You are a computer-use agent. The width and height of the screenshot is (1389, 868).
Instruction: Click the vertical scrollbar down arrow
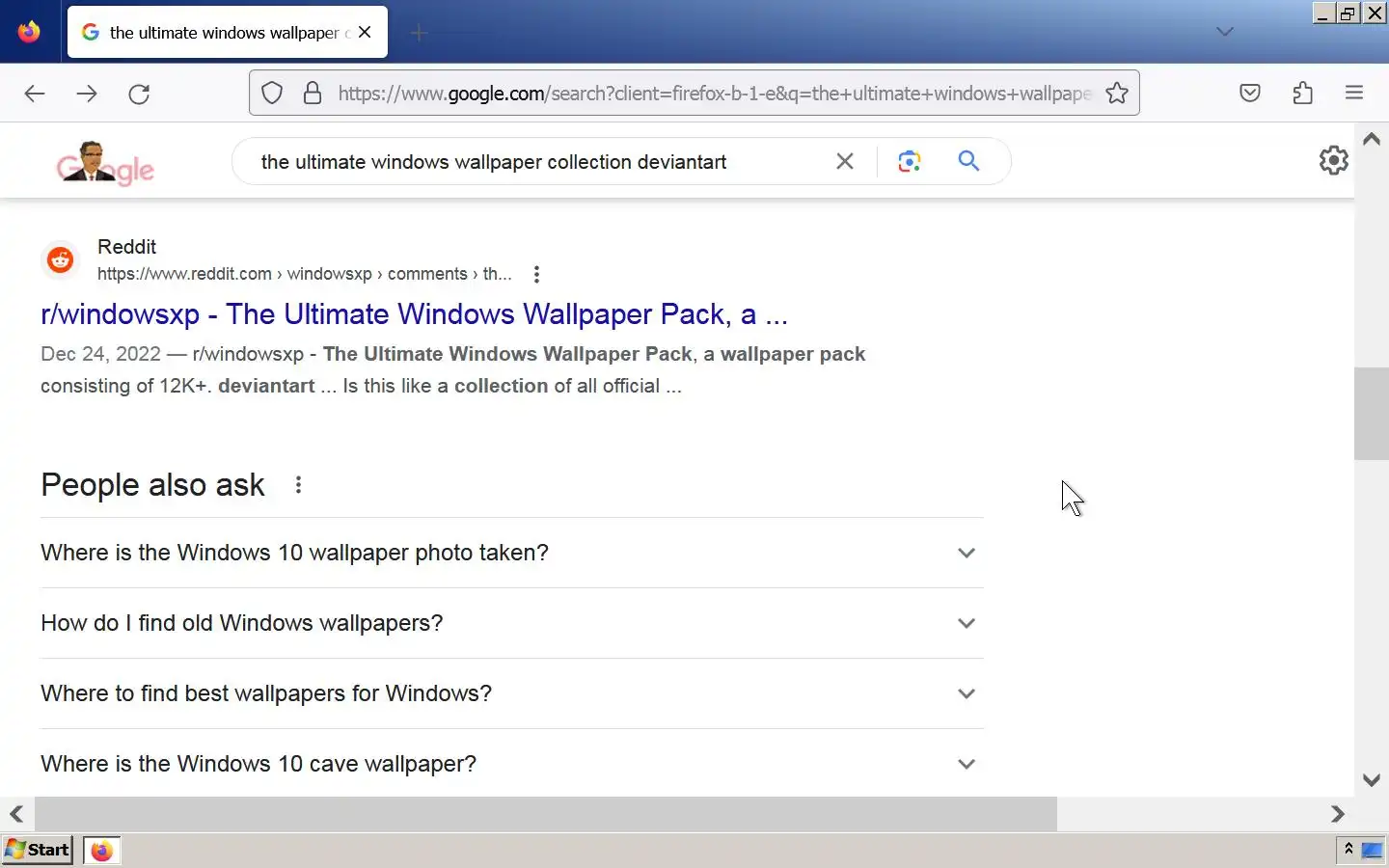click(1372, 780)
